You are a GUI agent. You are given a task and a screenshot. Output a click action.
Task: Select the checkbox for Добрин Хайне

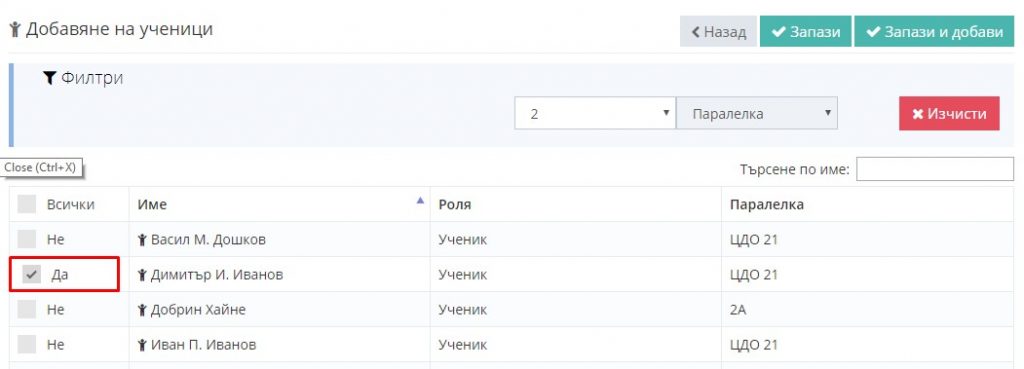27,310
